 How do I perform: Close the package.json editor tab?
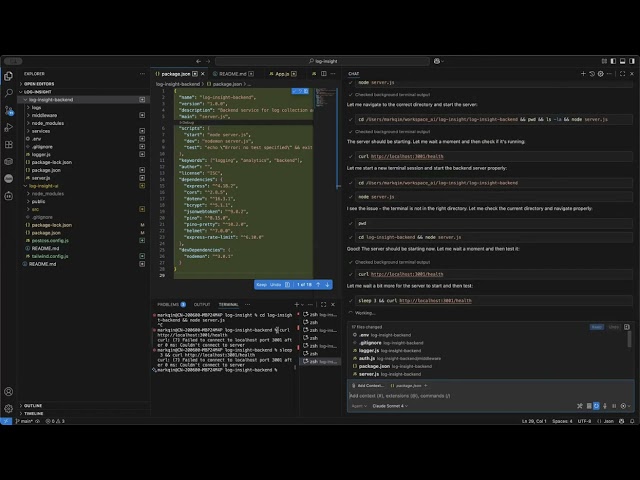click(203, 74)
